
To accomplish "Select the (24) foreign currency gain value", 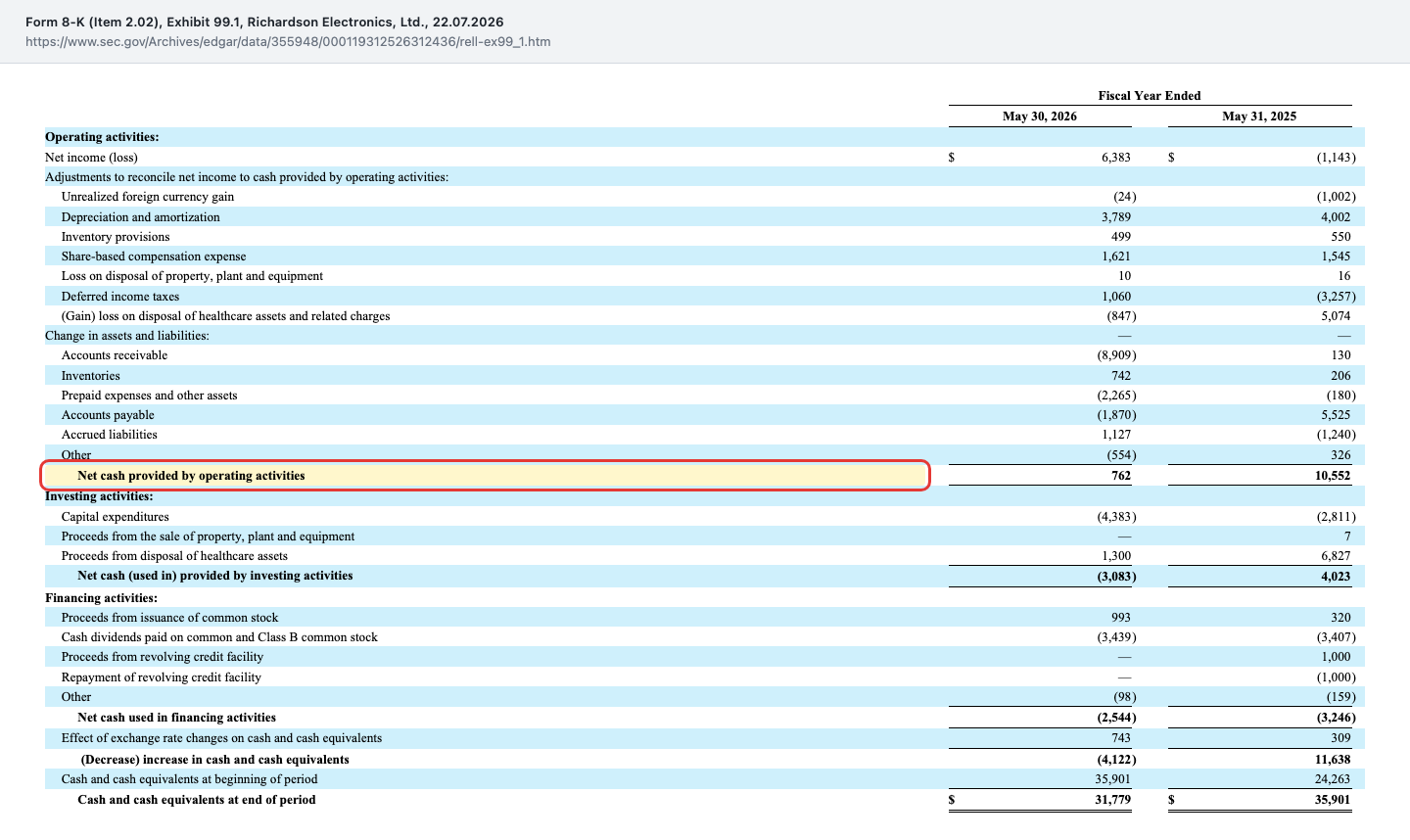I will coord(1124,197).
